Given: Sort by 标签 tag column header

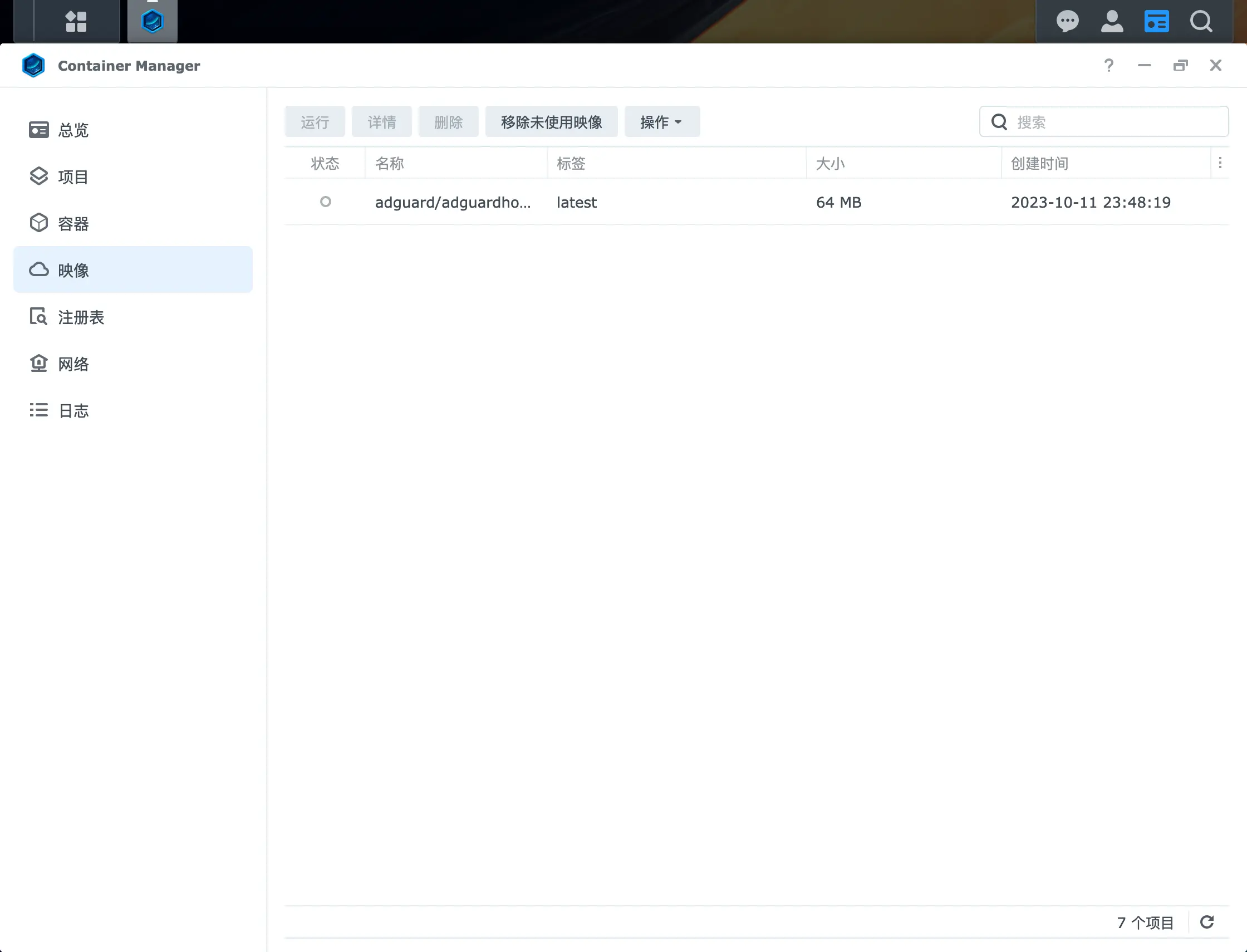Looking at the screenshot, I should click(x=677, y=163).
